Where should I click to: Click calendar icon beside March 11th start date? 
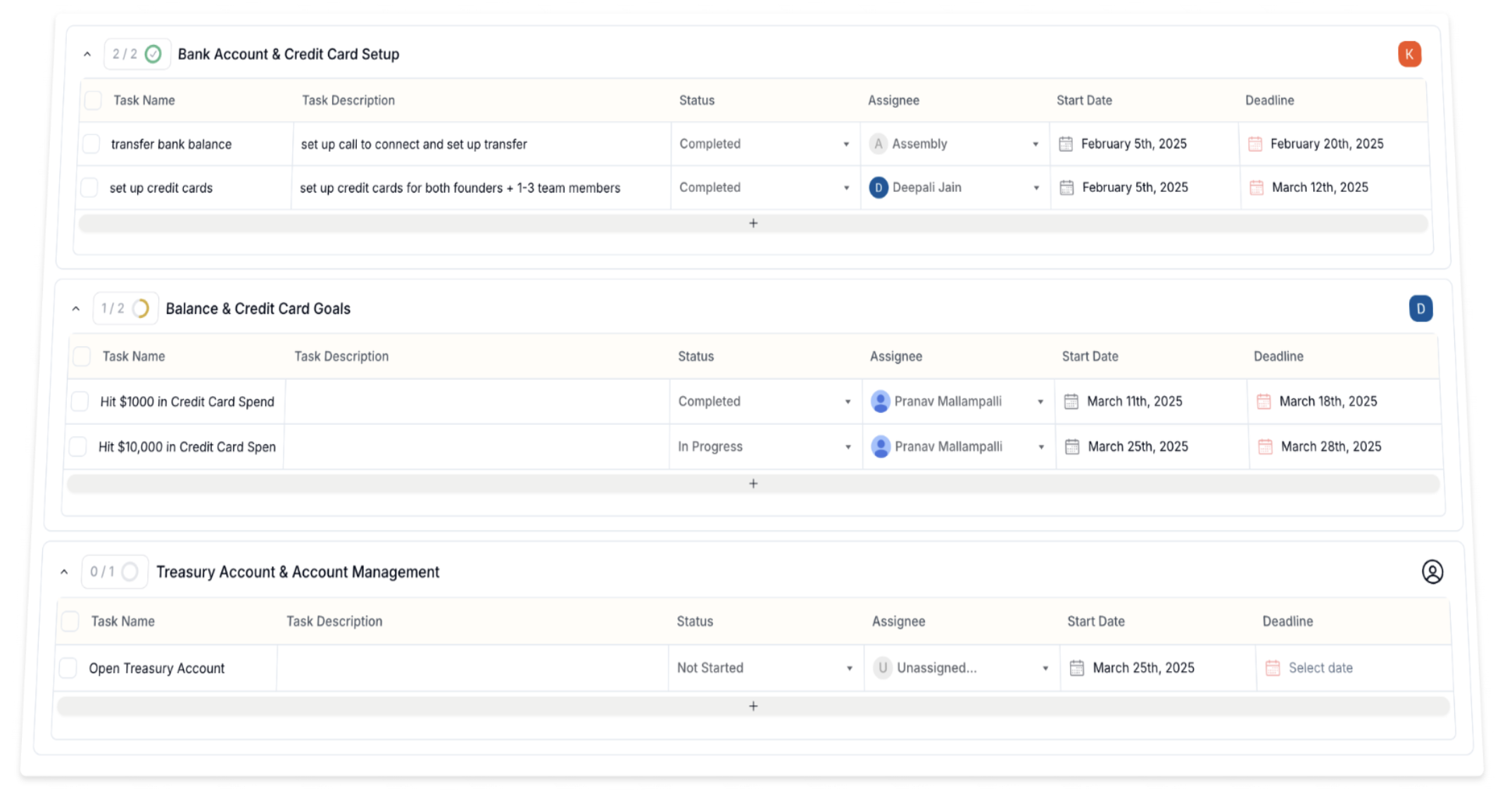click(1071, 402)
